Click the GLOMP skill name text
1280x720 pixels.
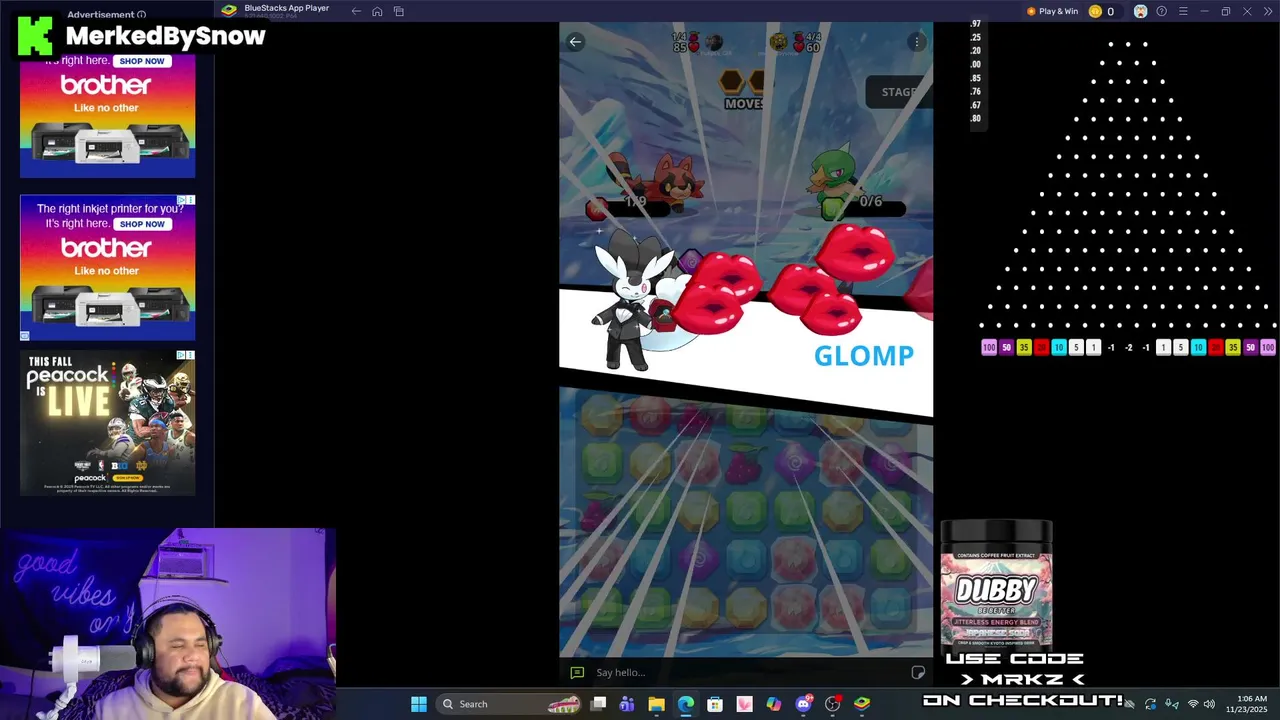[864, 355]
